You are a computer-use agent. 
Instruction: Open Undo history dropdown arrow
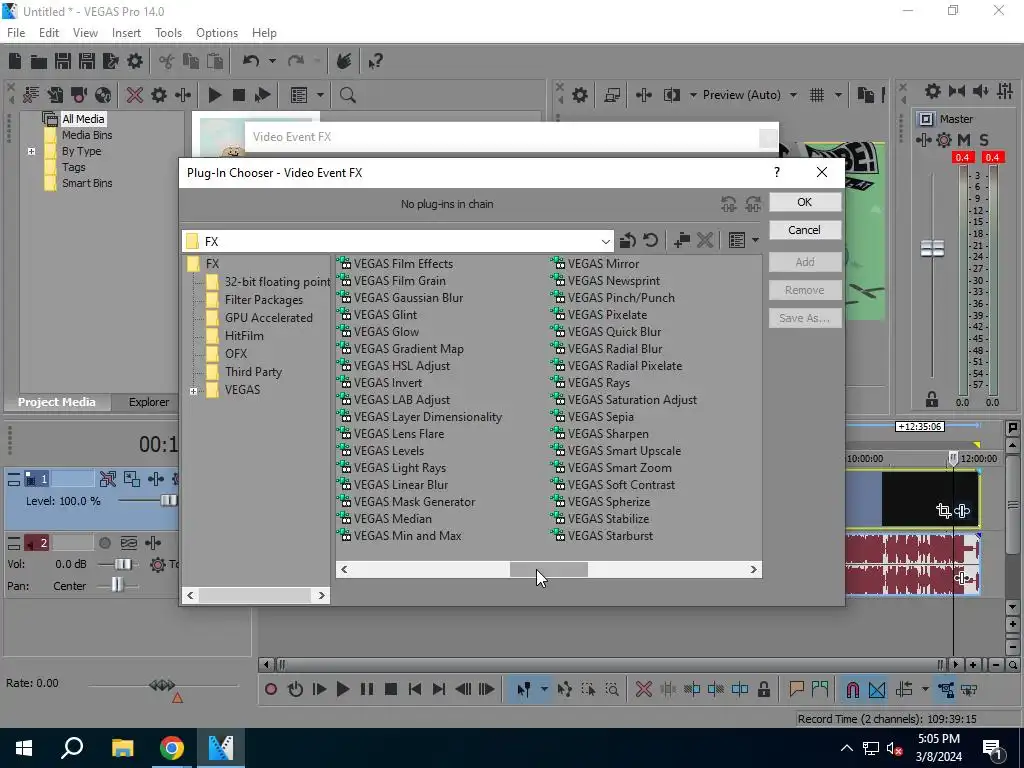[x=272, y=61]
